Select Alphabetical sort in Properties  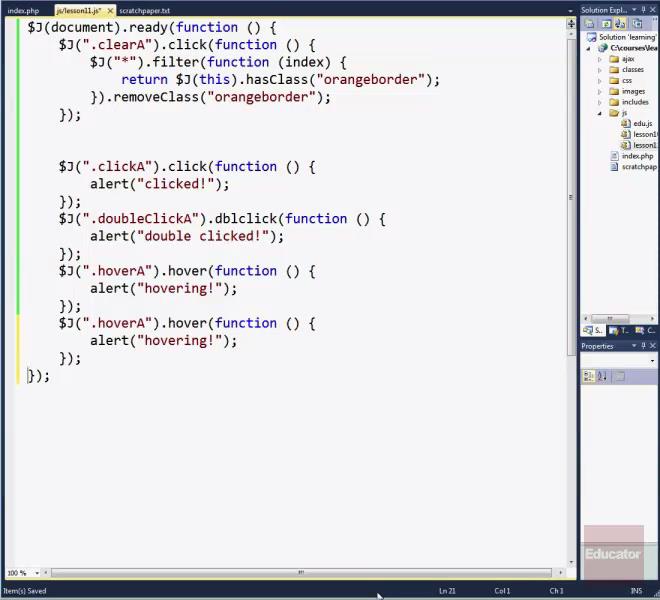click(x=602, y=376)
